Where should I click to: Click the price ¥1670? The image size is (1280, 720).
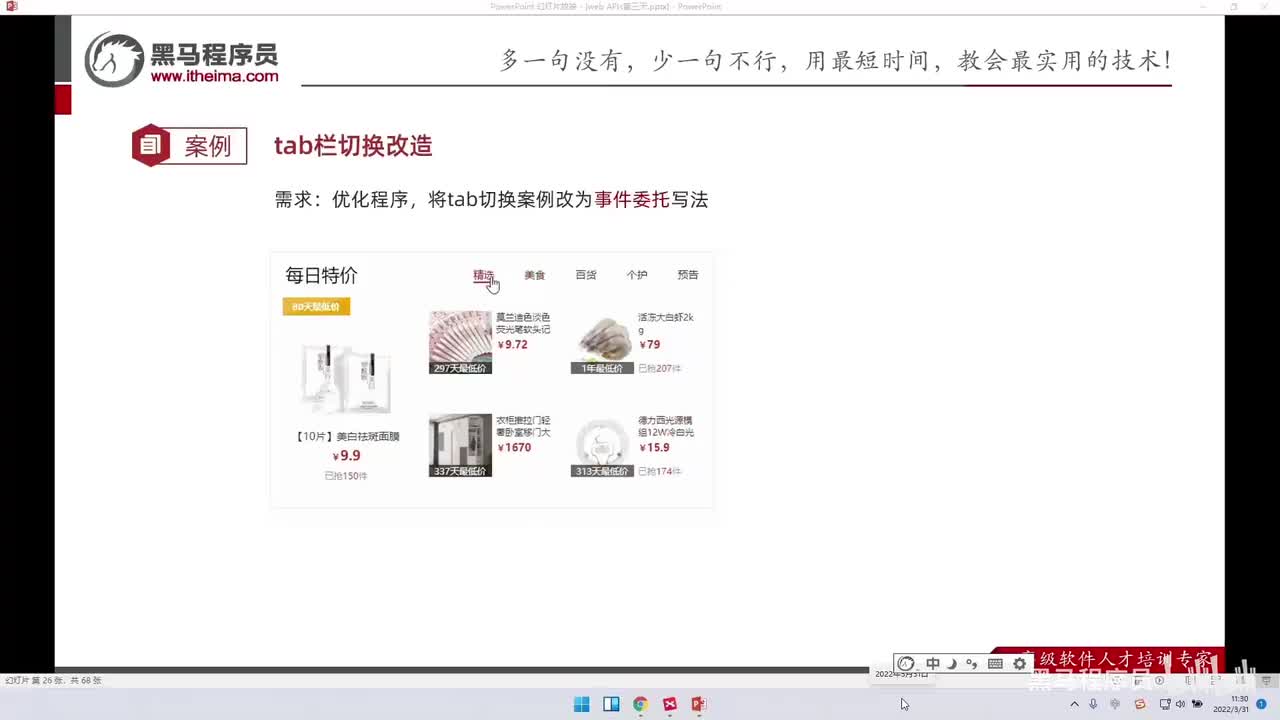(514, 448)
